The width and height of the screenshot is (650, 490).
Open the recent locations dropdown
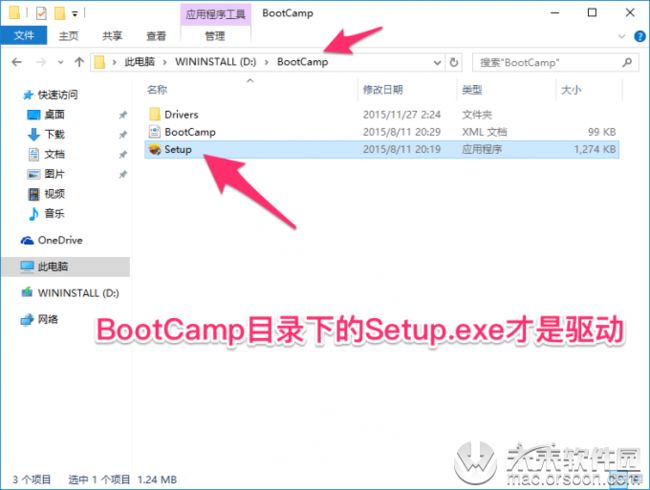click(61, 63)
